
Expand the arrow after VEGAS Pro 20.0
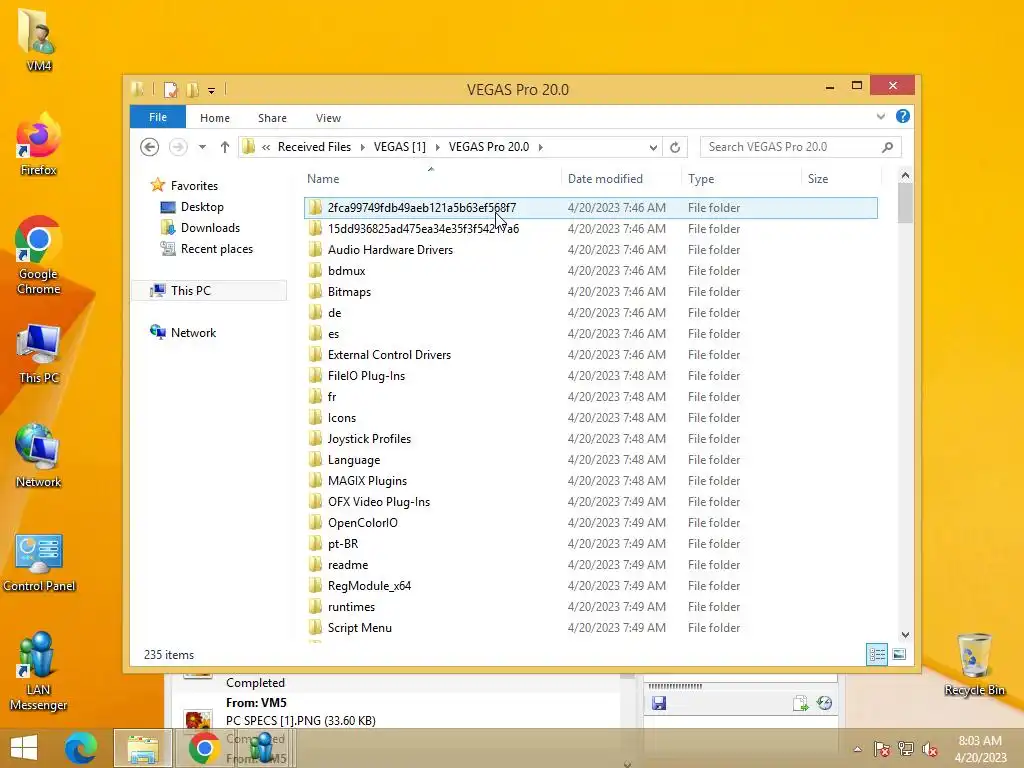[x=541, y=147]
